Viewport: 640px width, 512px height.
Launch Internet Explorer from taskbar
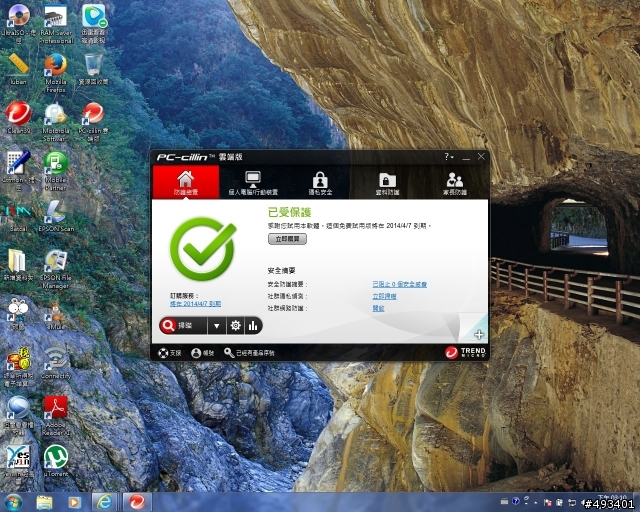104,503
